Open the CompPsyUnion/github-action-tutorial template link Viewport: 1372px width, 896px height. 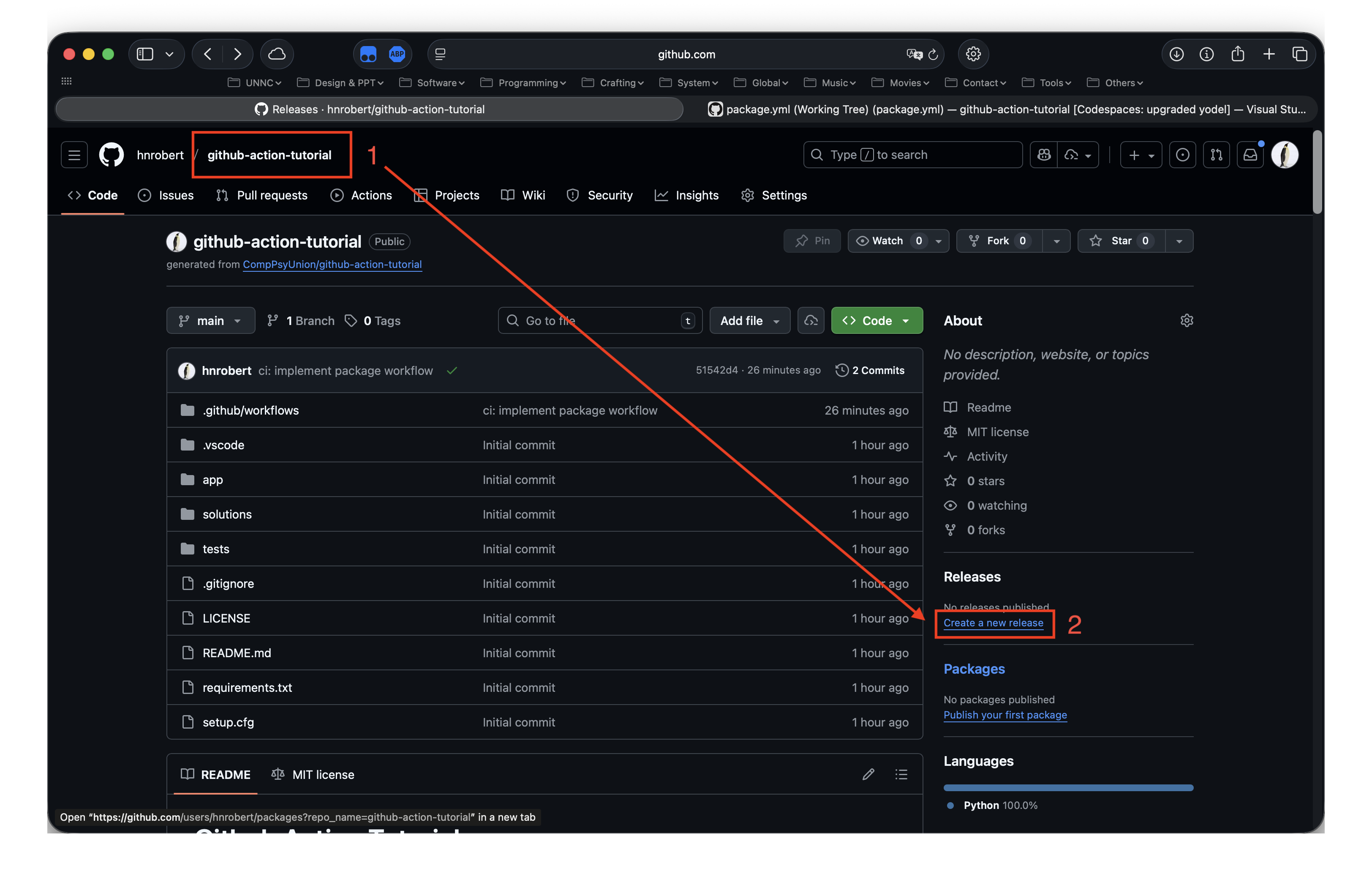pos(332,264)
